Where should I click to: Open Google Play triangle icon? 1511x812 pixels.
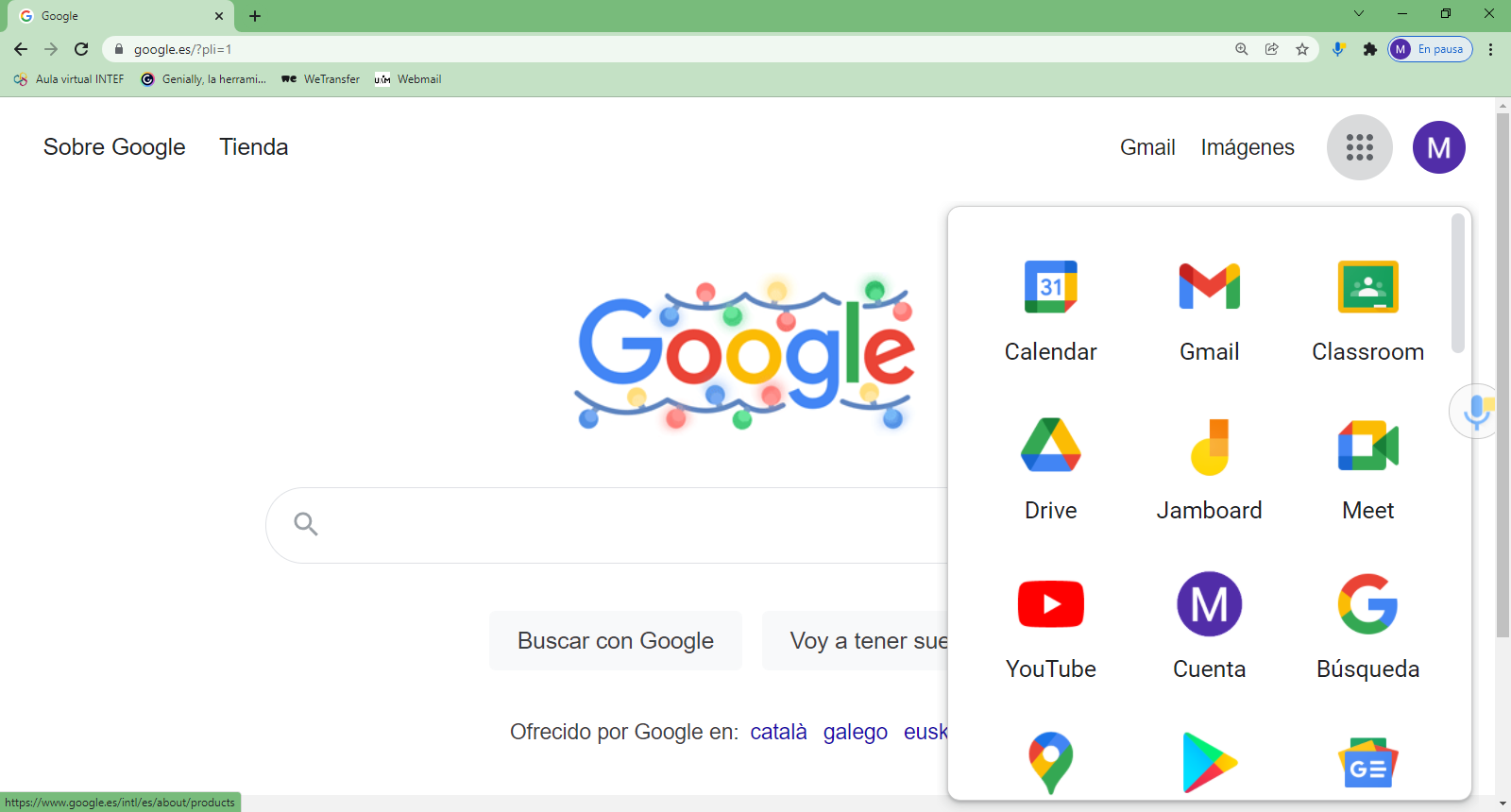[x=1209, y=762]
